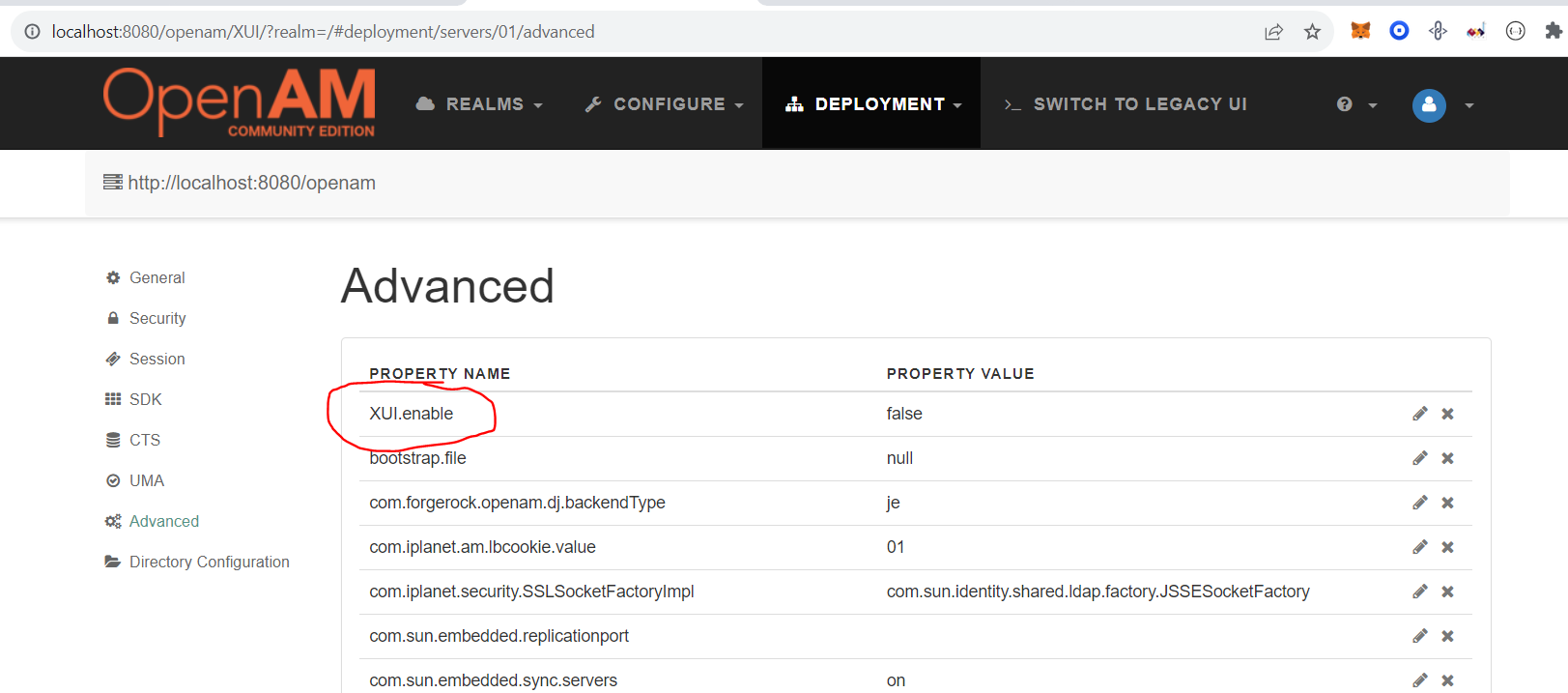The image size is (1568, 693).
Task: Open the CTS settings section
Action: pos(132,440)
